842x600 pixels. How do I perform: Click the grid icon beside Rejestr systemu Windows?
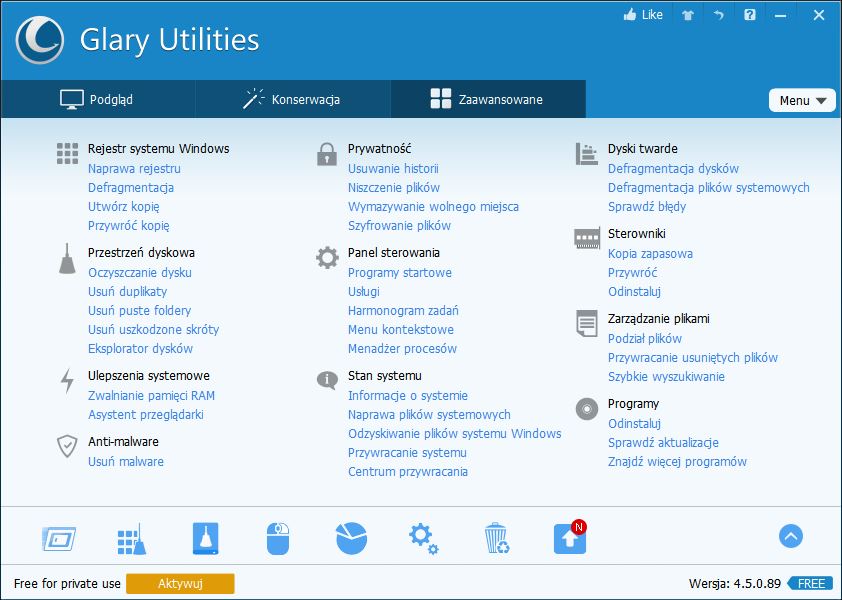tap(68, 154)
